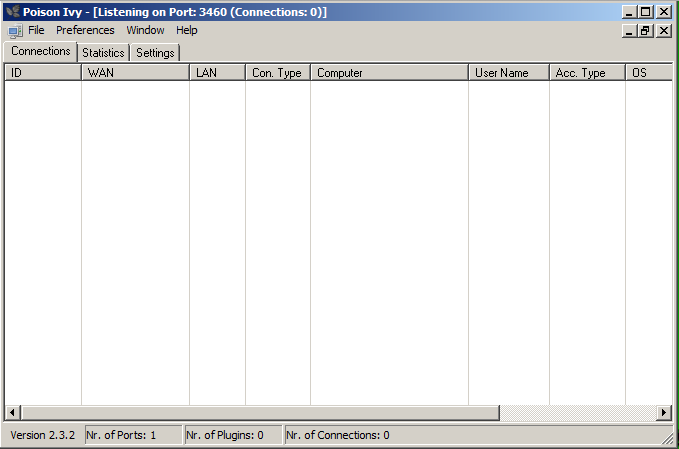Sort by the WAN column header
The image size is (679, 449).
click(x=135, y=73)
